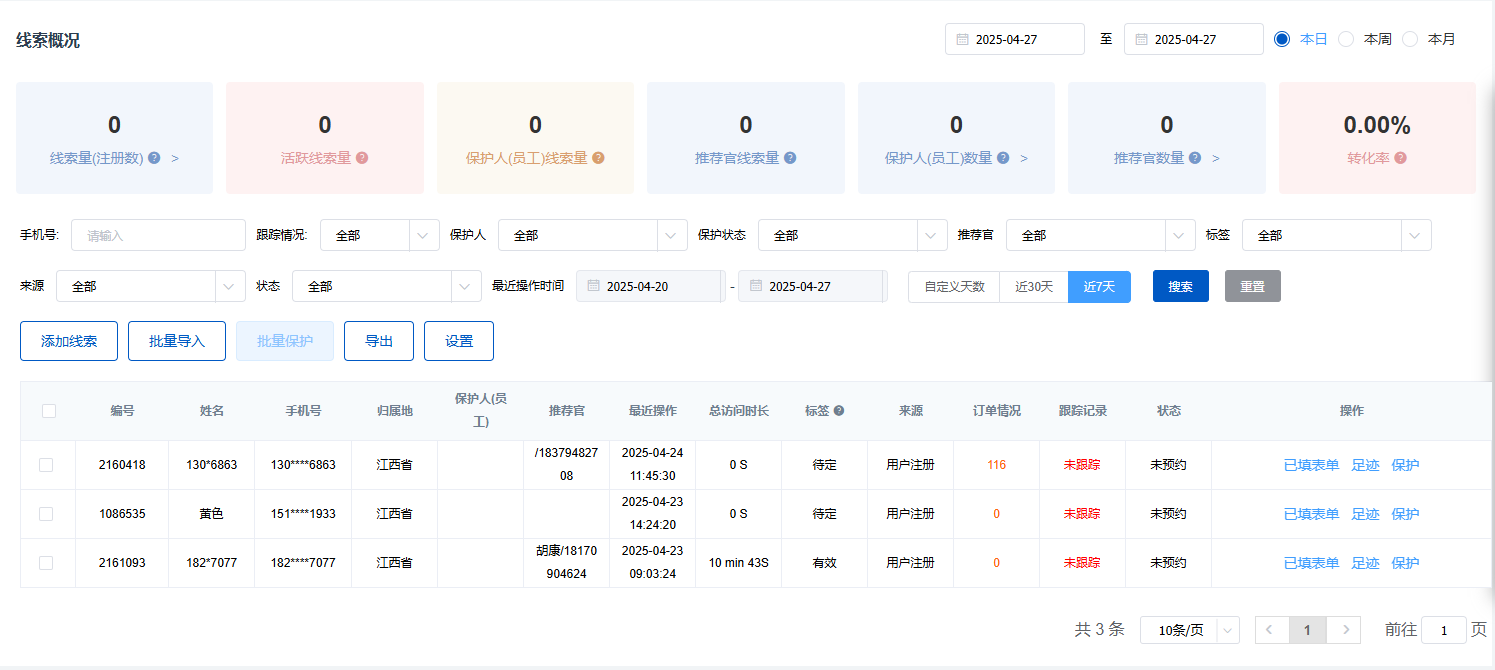Click the 添加线索 button
Viewport: 1495px width, 670px height.
(x=69, y=341)
